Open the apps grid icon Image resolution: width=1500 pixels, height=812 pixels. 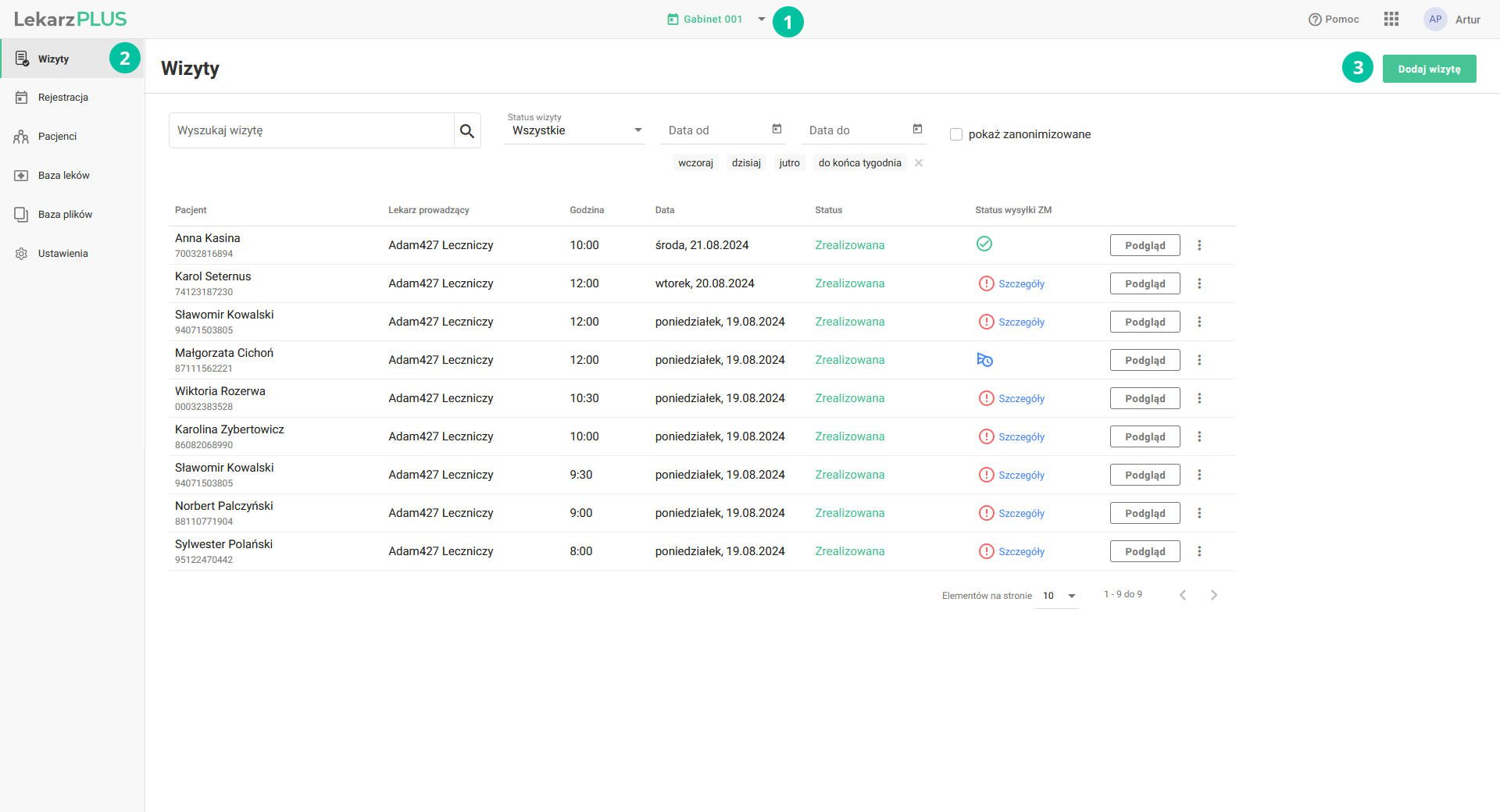coord(1391,20)
